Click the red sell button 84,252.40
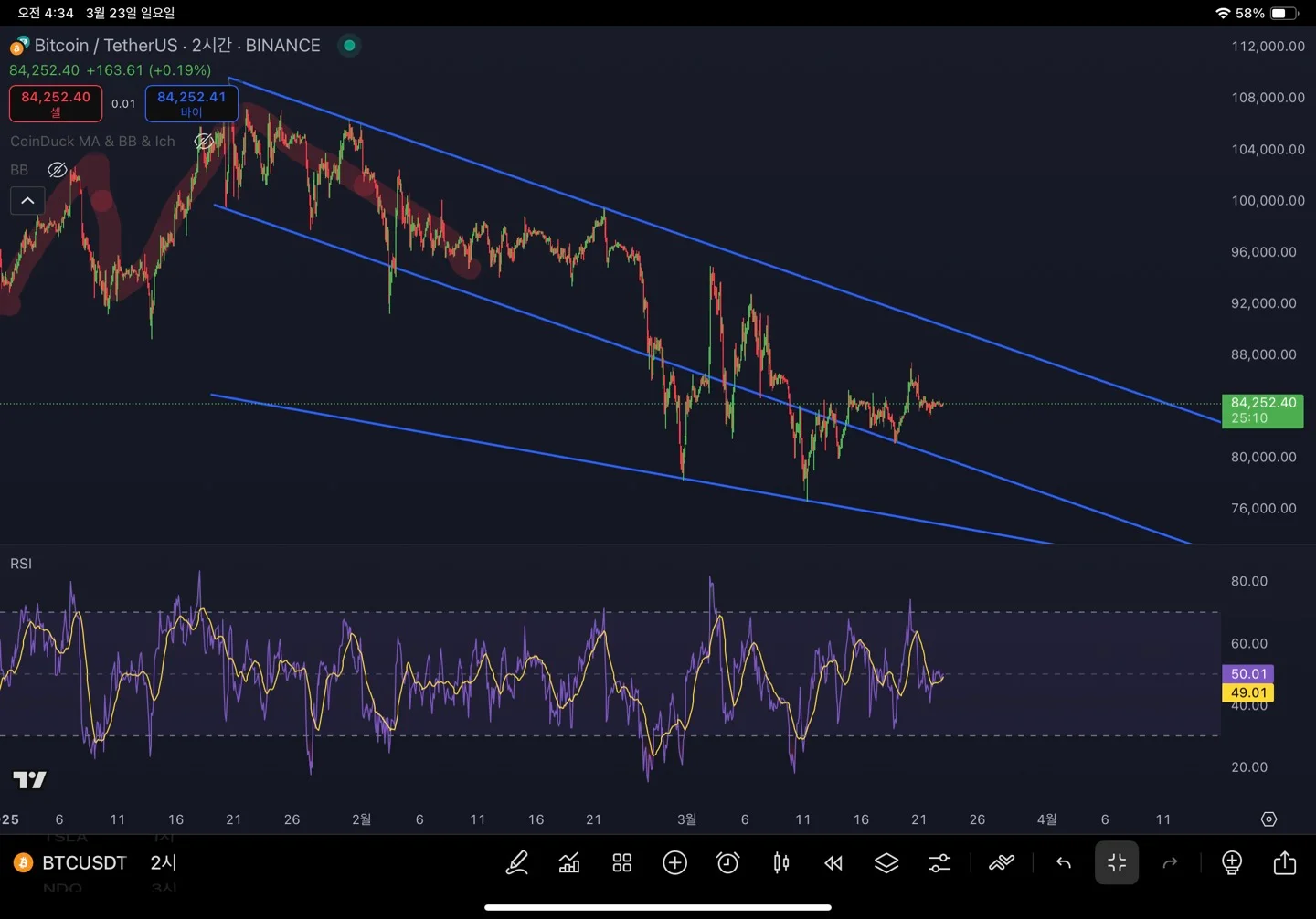The width and height of the screenshot is (1316, 919). tap(56, 103)
